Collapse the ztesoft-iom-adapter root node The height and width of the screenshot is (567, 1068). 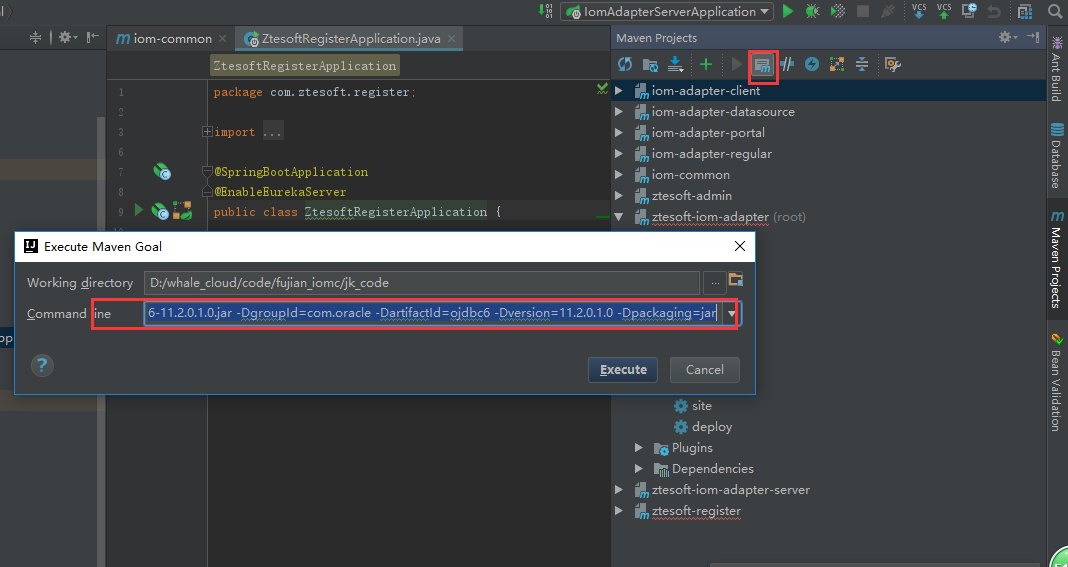click(x=619, y=217)
